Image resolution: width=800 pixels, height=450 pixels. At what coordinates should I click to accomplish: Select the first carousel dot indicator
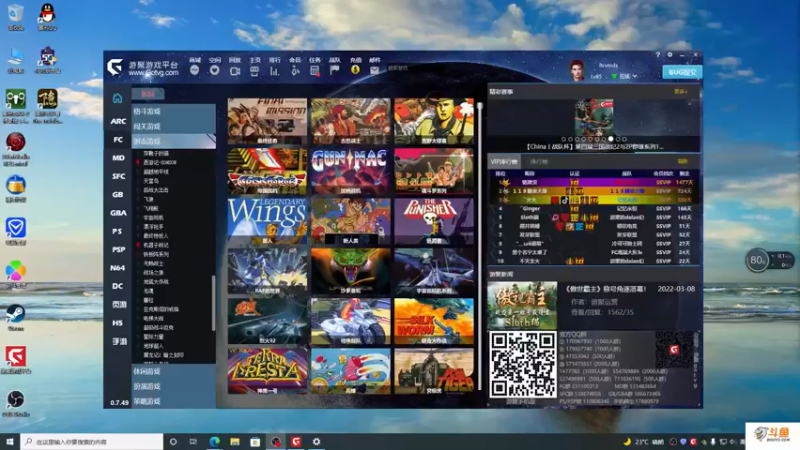564,139
